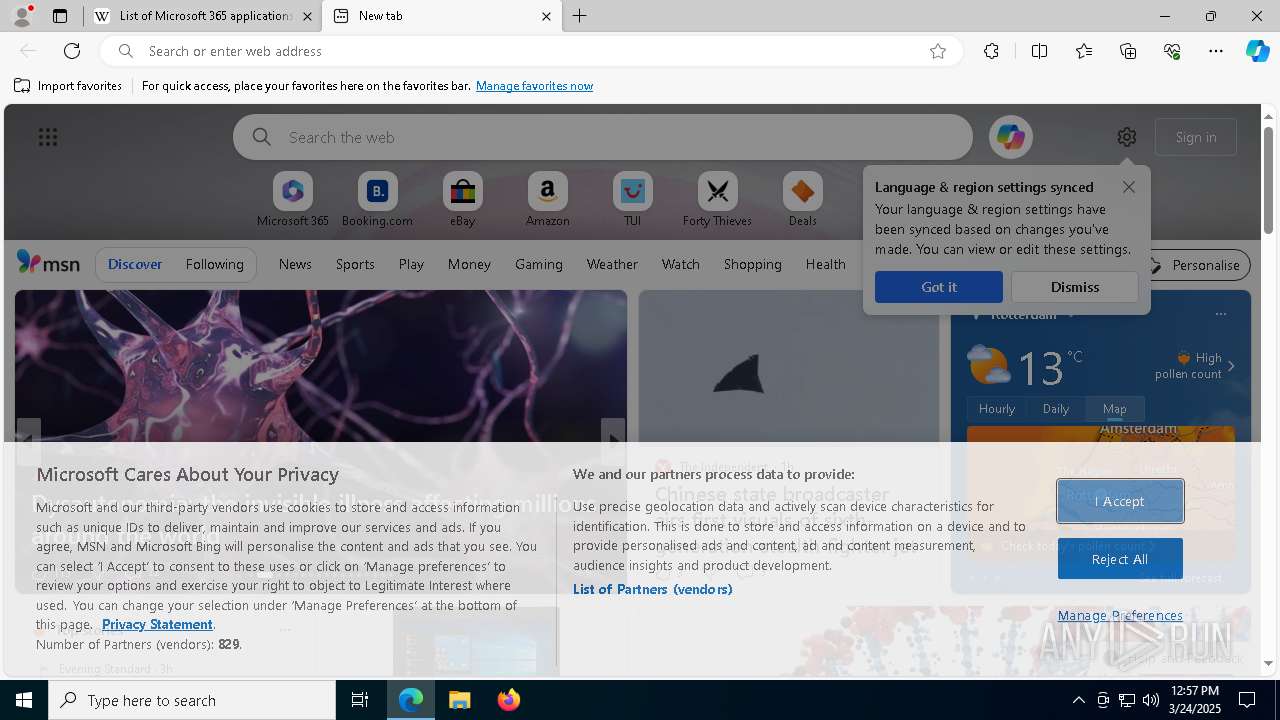The width and height of the screenshot is (1280, 720).
Task: Open Browser essentials
Action: coord(1172,51)
